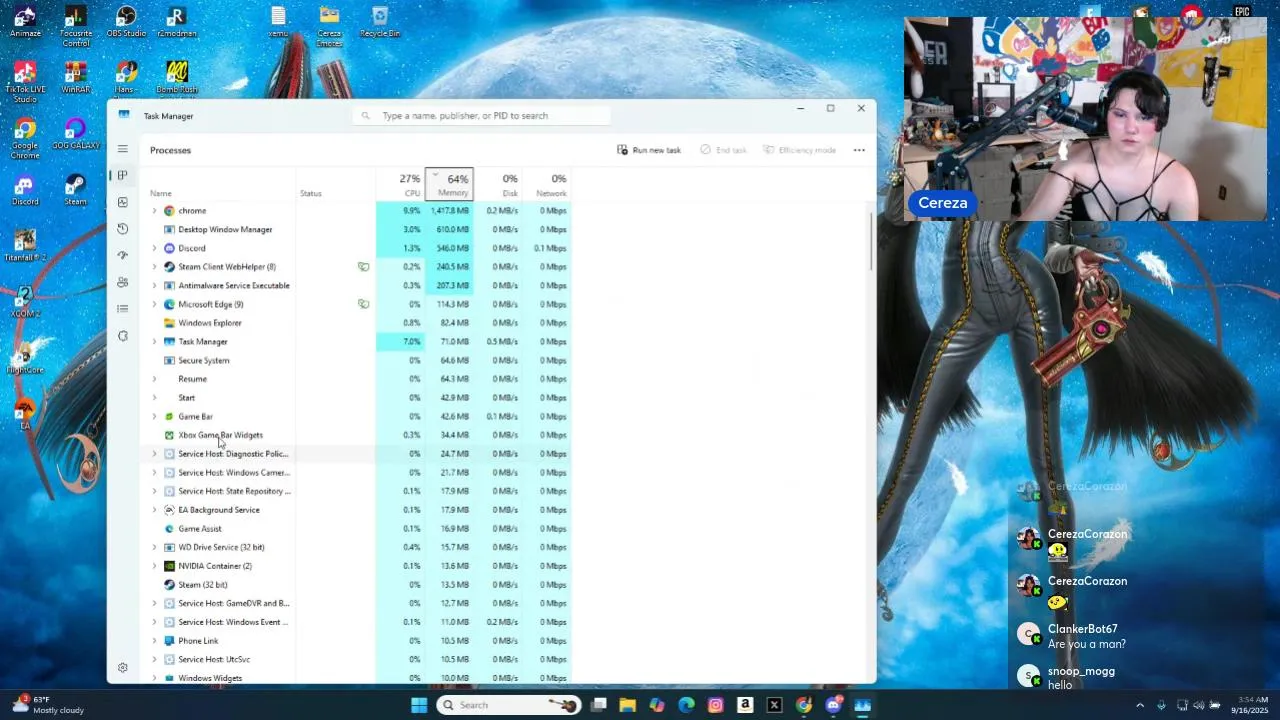Image resolution: width=1280 pixels, height=720 pixels.
Task: Click Task Manager process list scrollbar
Action: coord(871,242)
